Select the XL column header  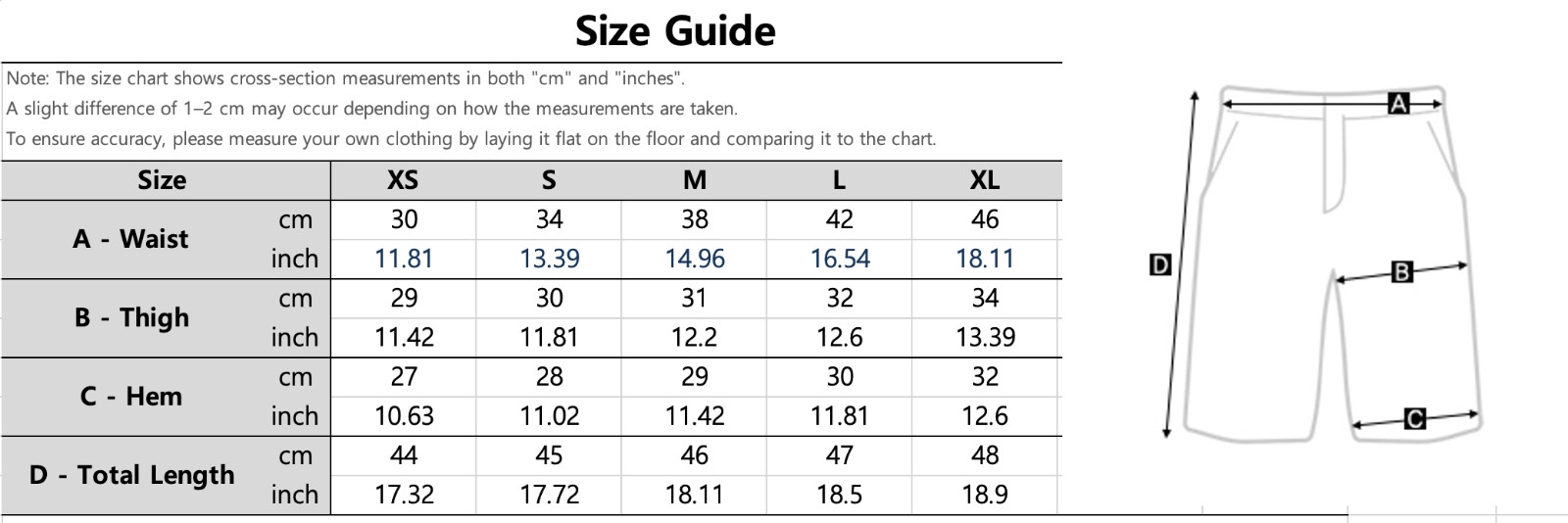pyautogui.click(x=985, y=180)
